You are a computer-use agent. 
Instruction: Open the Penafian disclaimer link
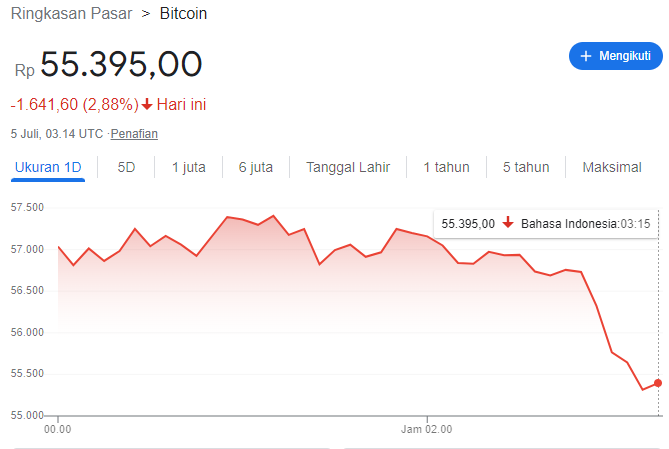(134, 133)
